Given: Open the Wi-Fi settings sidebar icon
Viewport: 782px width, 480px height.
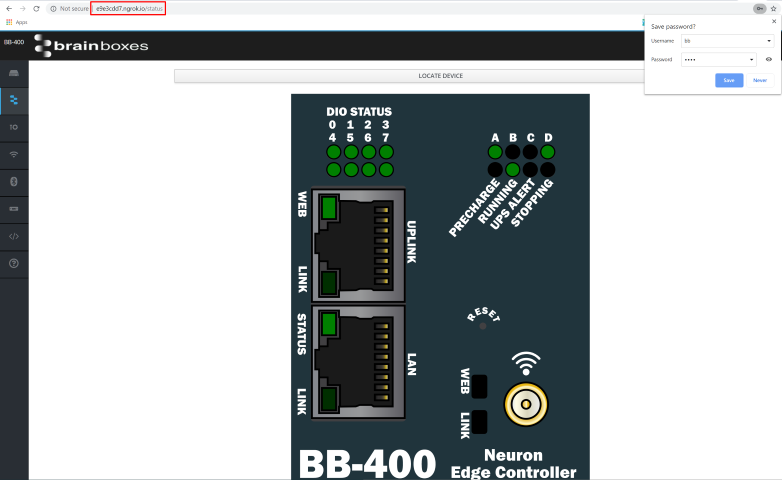Looking at the screenshot, I should point(14,155).
